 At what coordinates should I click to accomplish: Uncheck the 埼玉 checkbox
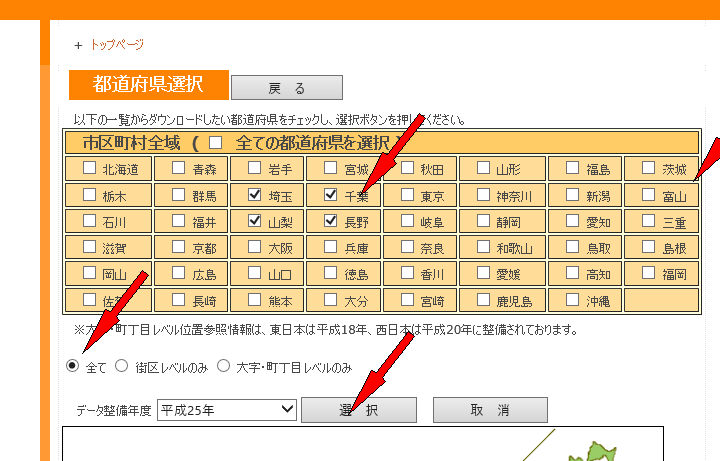point(254,195)
